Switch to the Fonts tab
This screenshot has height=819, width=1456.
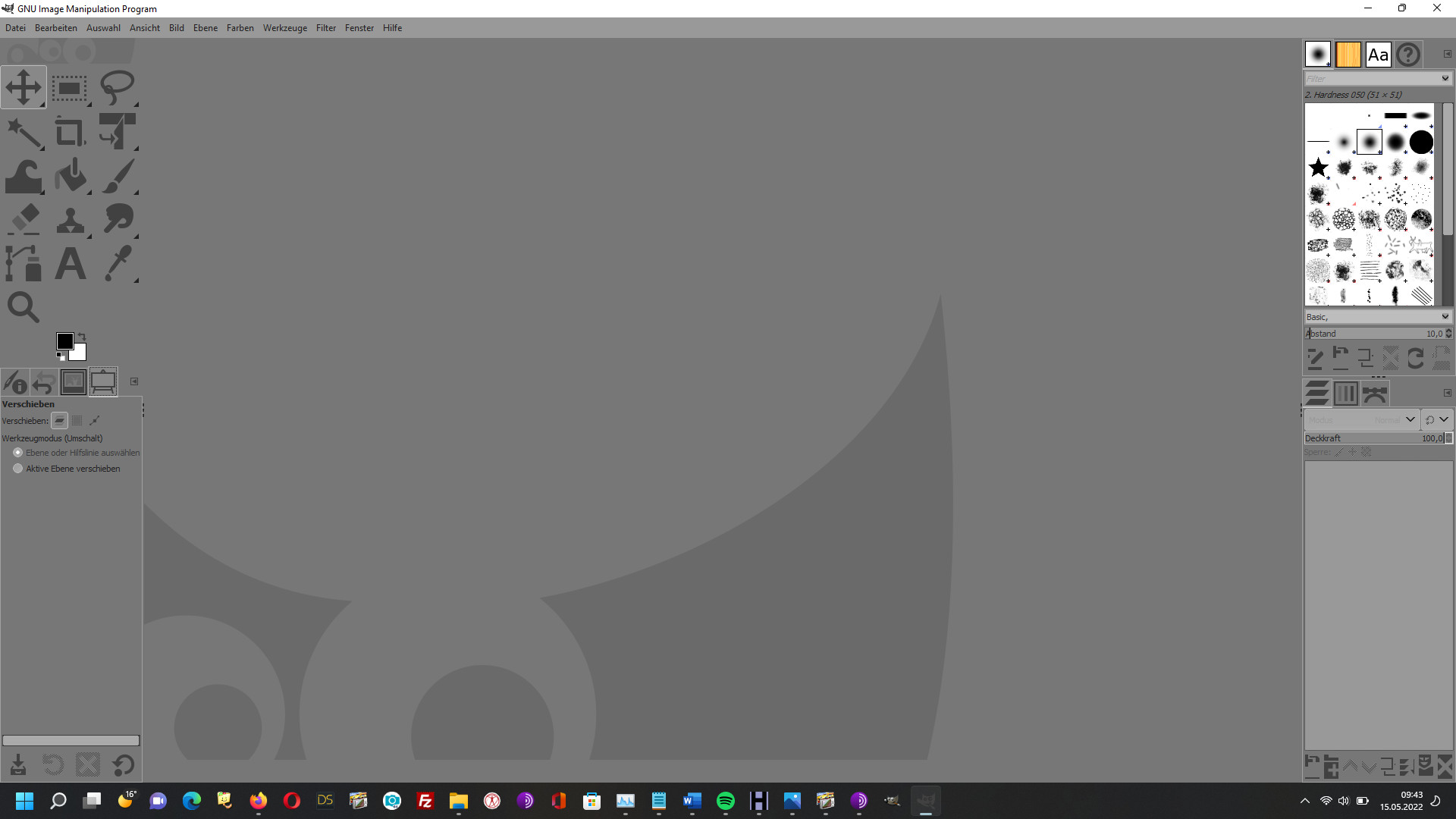coord(1378,55)
